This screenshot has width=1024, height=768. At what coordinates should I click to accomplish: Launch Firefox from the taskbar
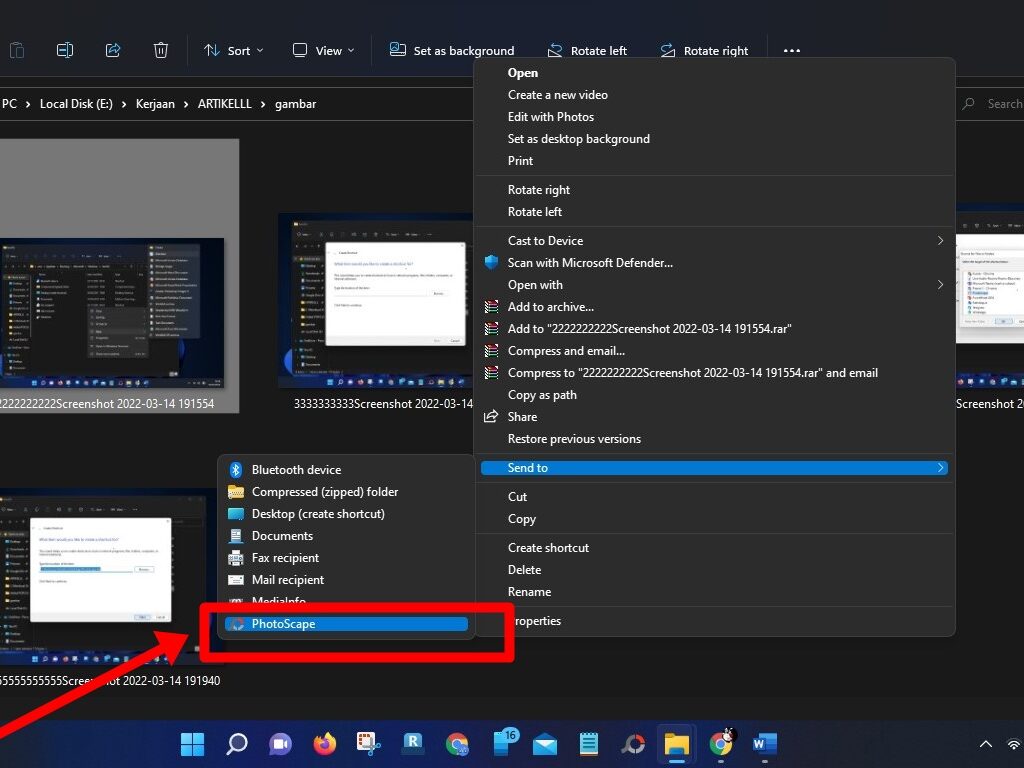tap(324, 744)
